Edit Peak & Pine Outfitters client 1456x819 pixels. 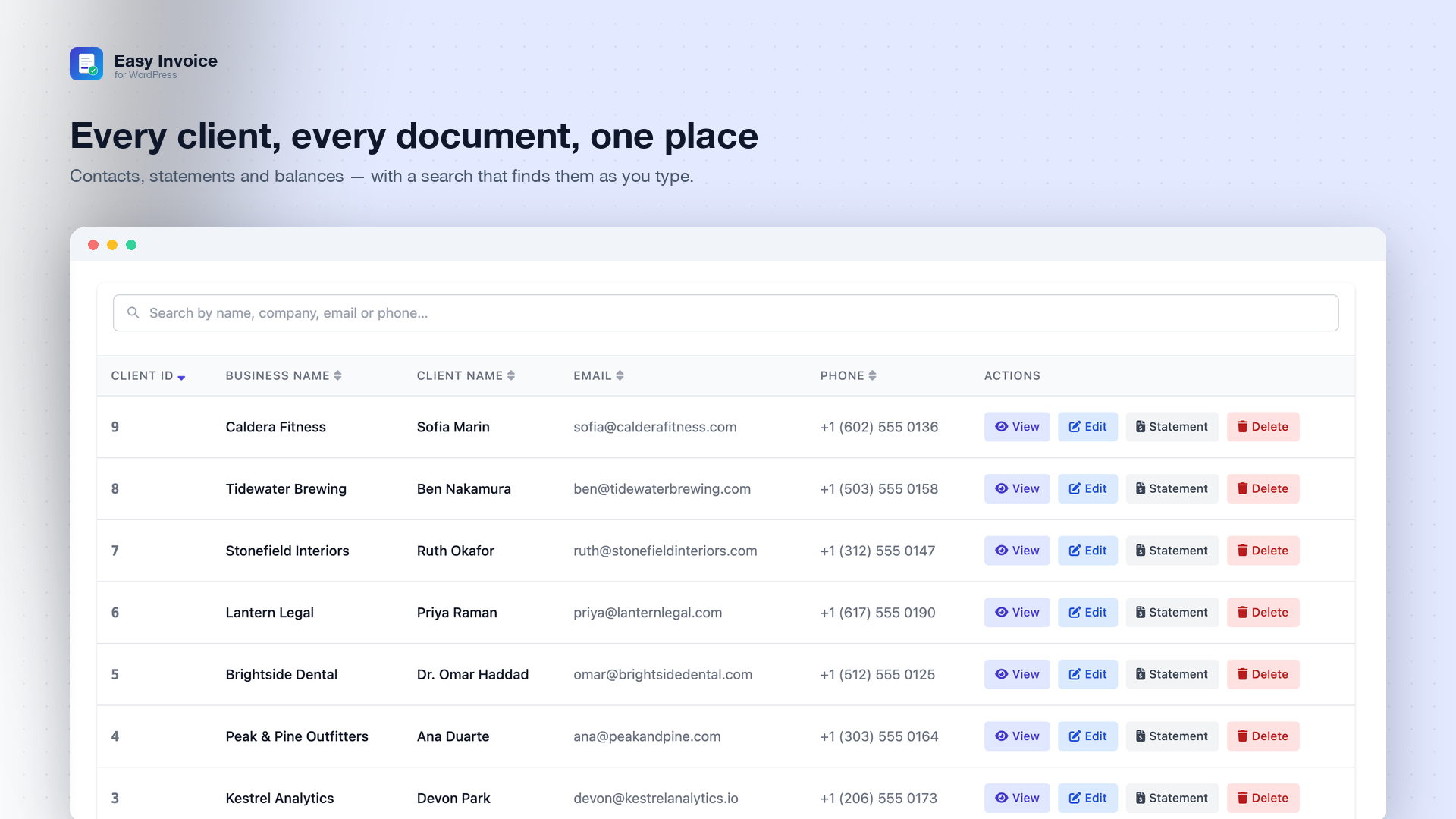[1087, 736]
